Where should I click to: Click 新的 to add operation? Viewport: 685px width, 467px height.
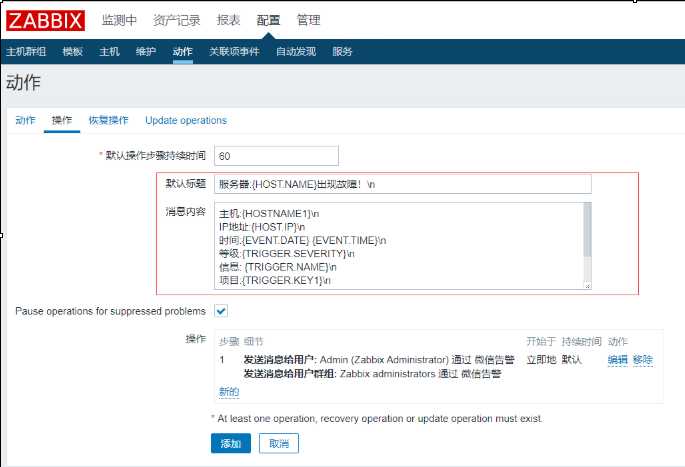pos(229,391)
